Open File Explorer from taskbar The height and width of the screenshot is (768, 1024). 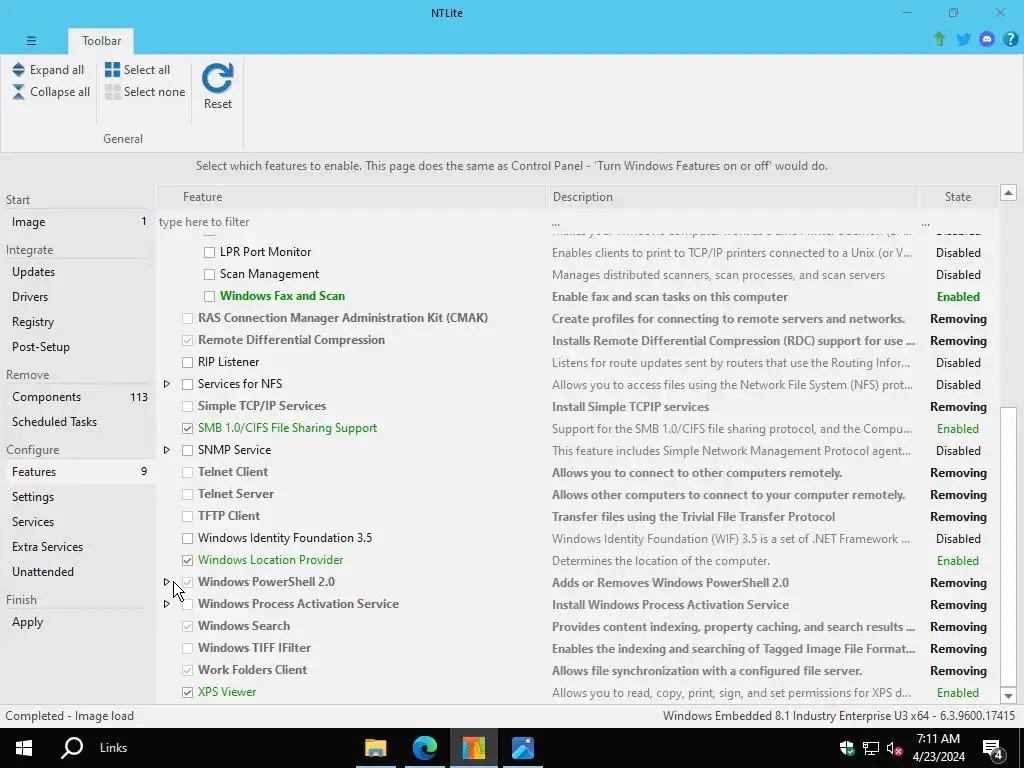(x=376, y=748)
